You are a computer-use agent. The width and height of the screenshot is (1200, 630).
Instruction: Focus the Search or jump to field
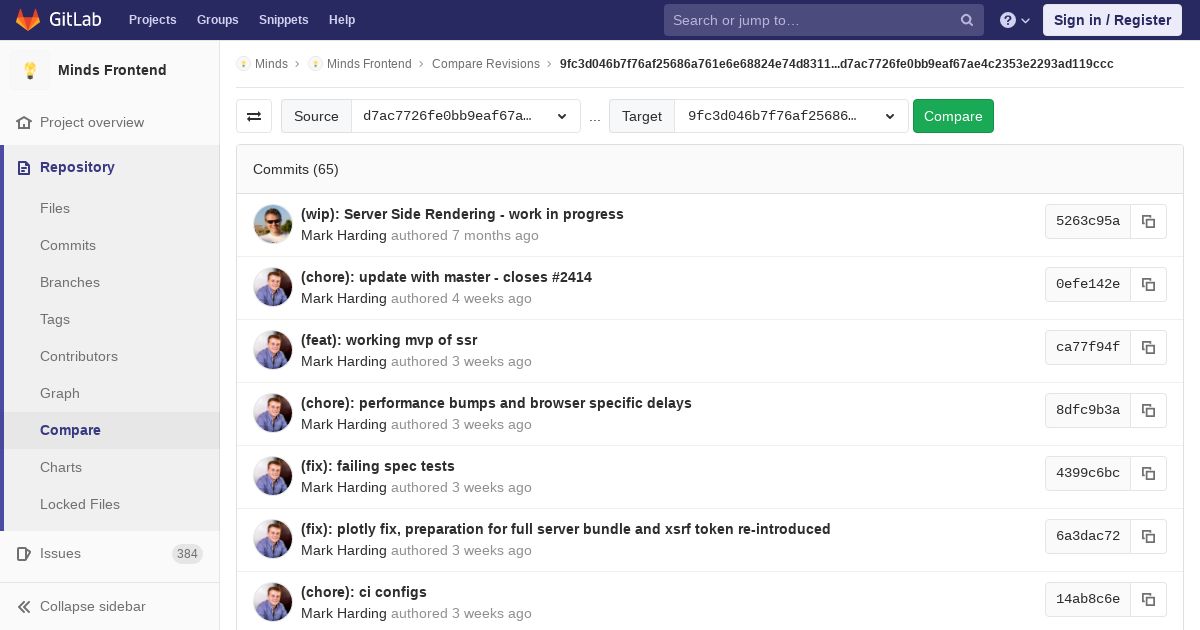(810, 20)
